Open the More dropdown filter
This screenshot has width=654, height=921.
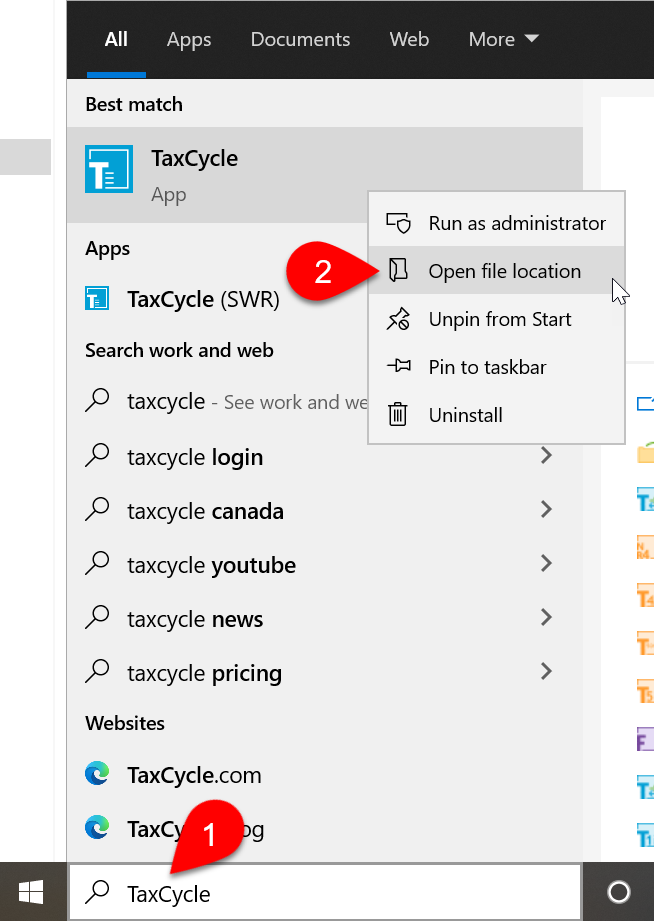(503, 39)
